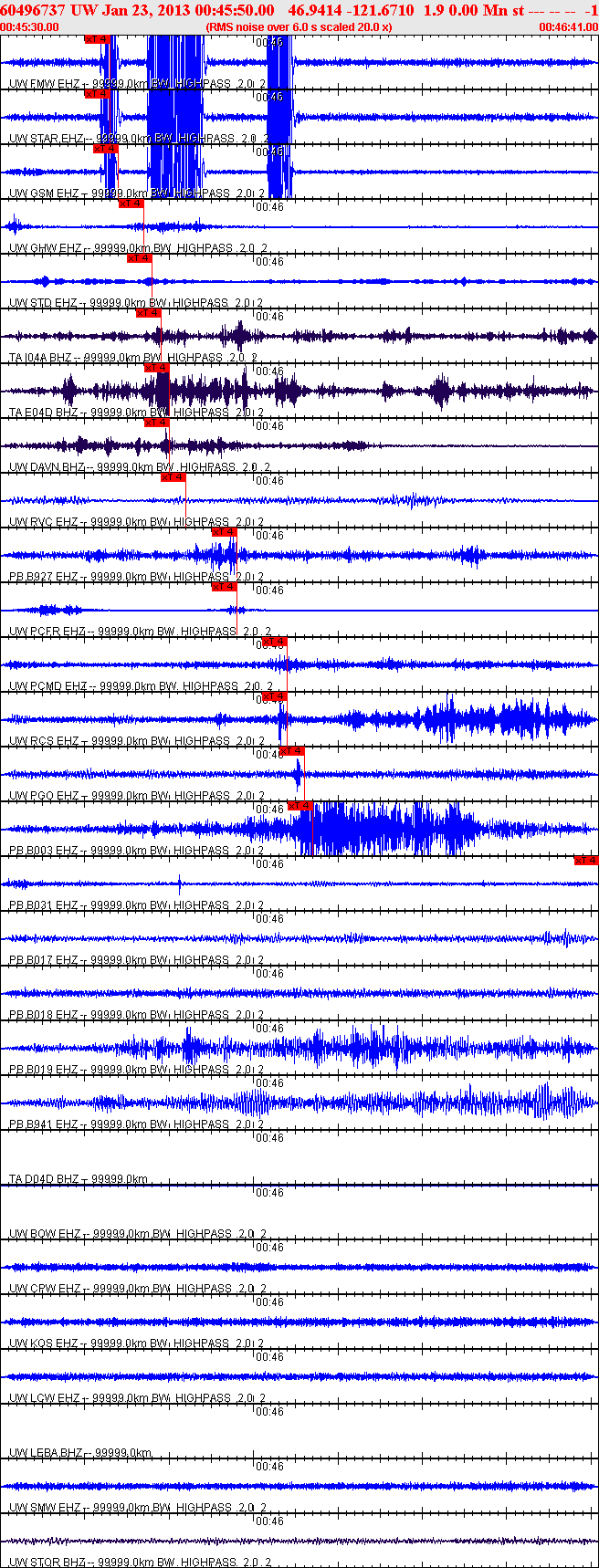
Task: Click the red pick marker on RVC trace
Action: (x=173, y=476)
